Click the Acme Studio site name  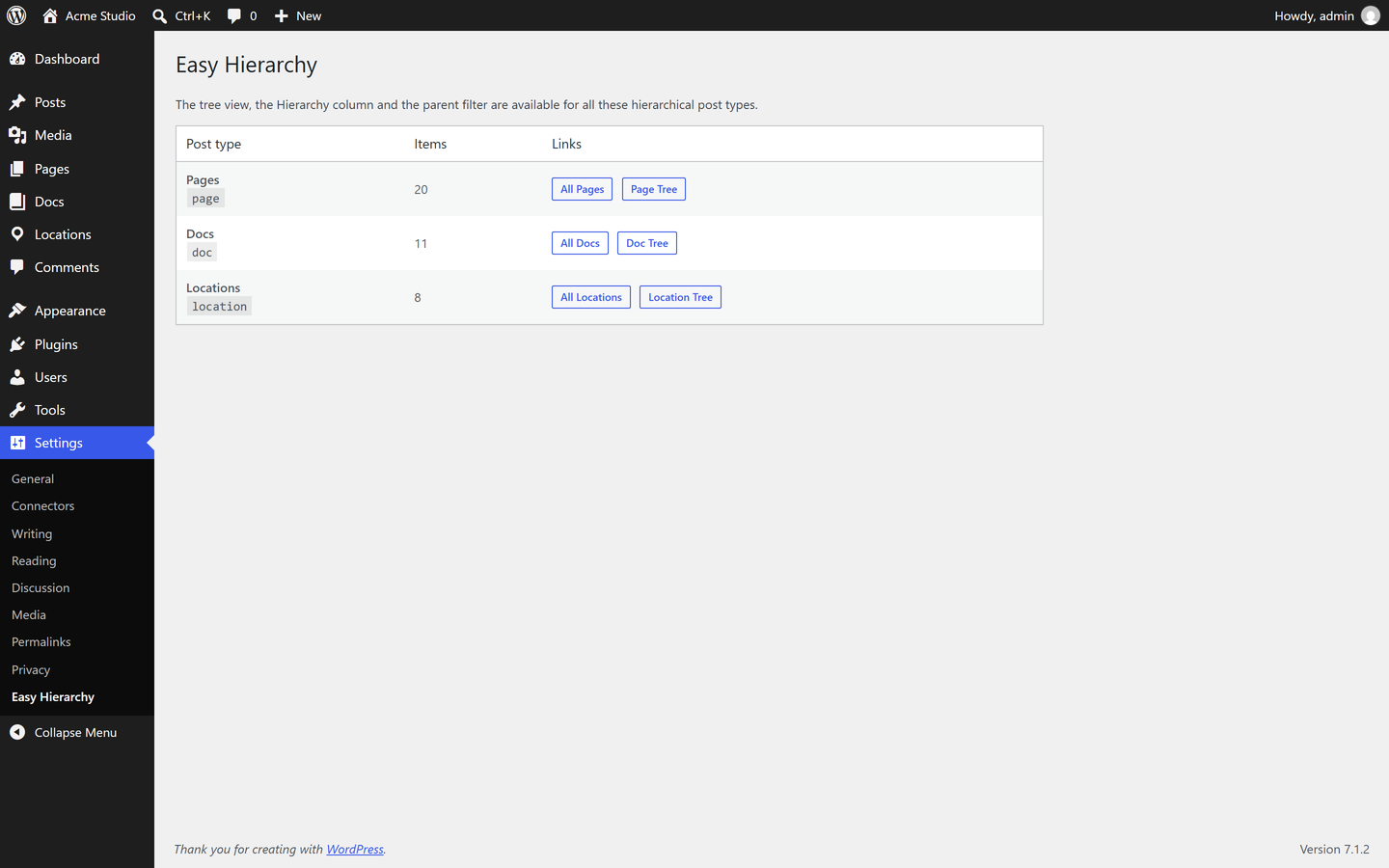click(x=100, y=15)
